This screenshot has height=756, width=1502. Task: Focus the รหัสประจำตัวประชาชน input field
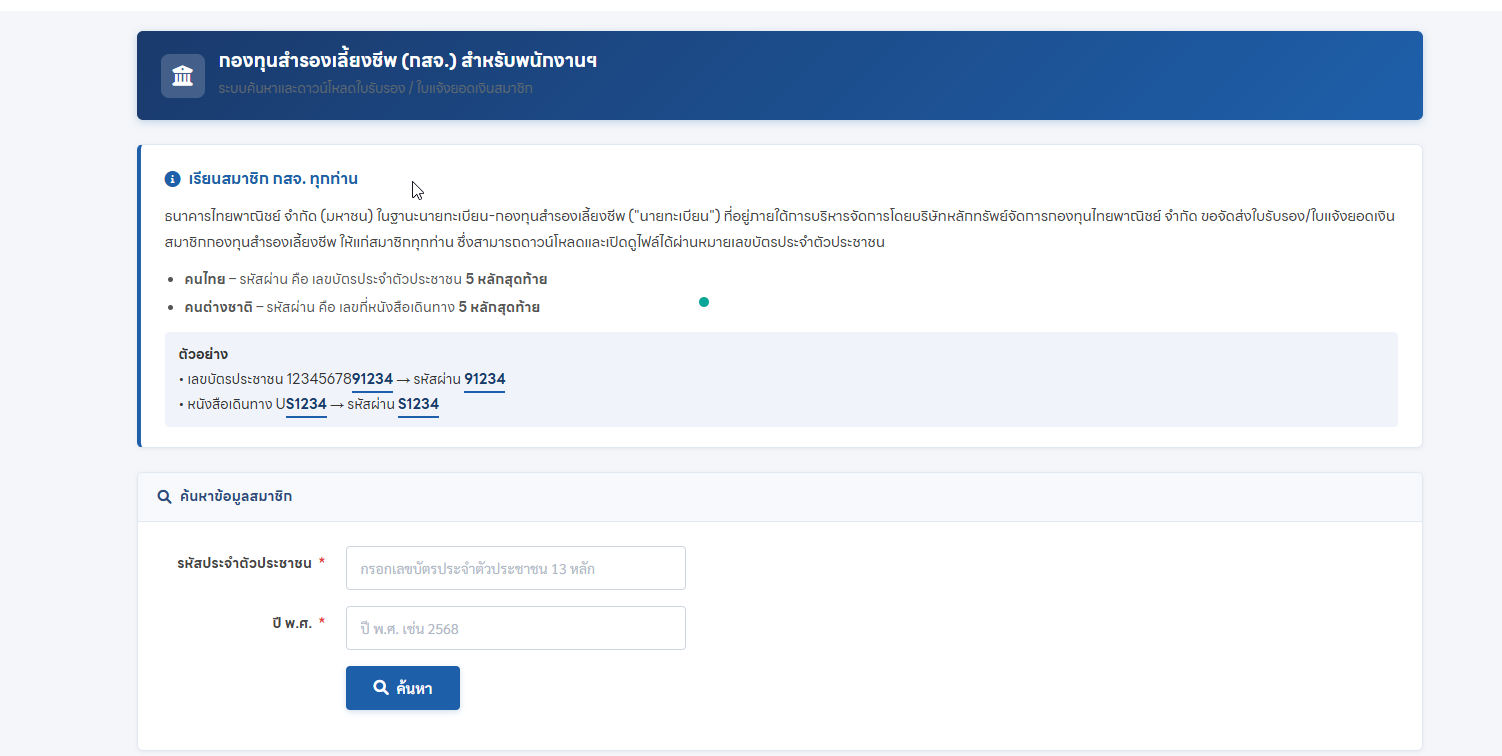tap(516, 568)
